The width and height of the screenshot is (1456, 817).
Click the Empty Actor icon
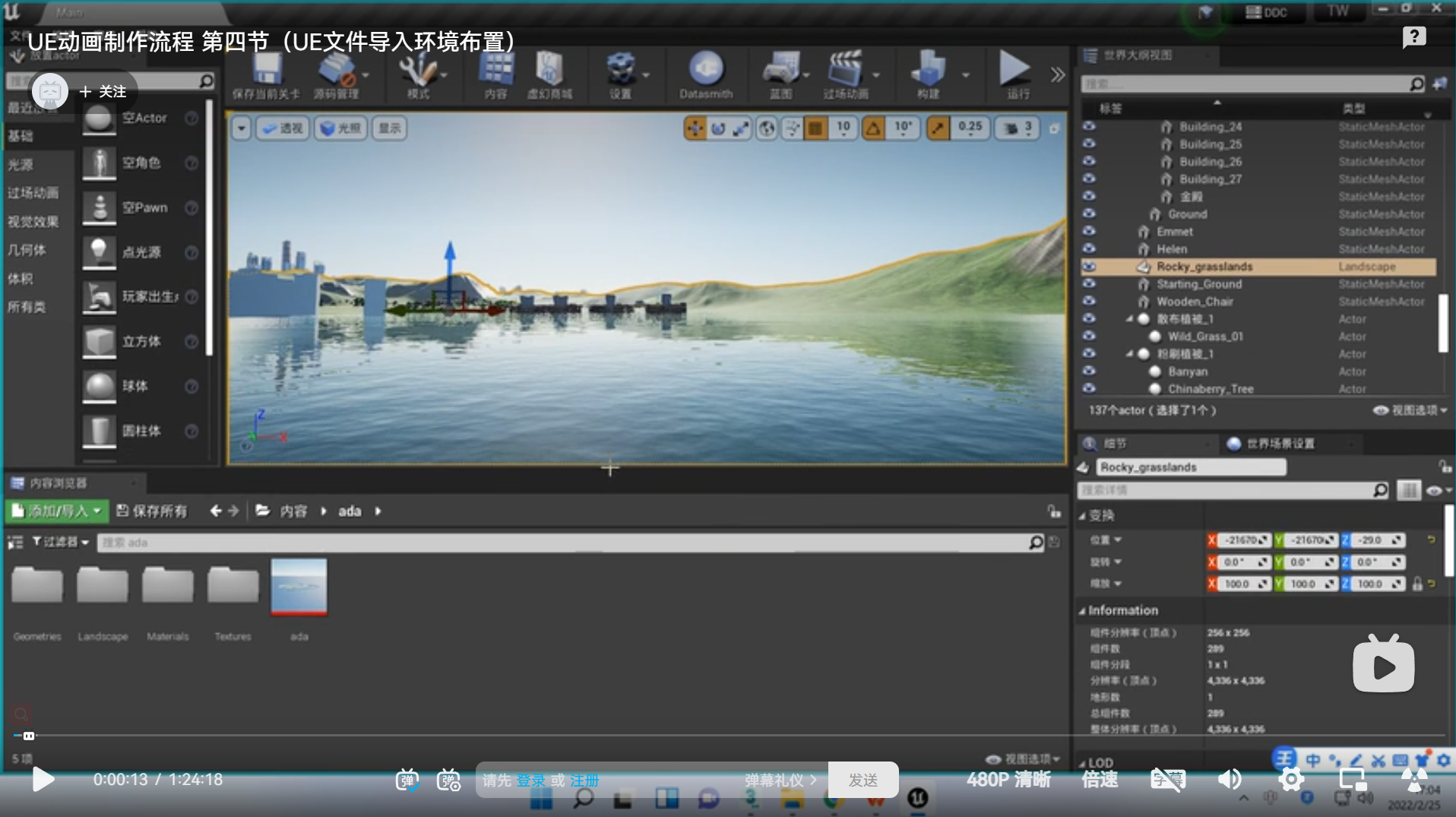[x=98, y=119]
